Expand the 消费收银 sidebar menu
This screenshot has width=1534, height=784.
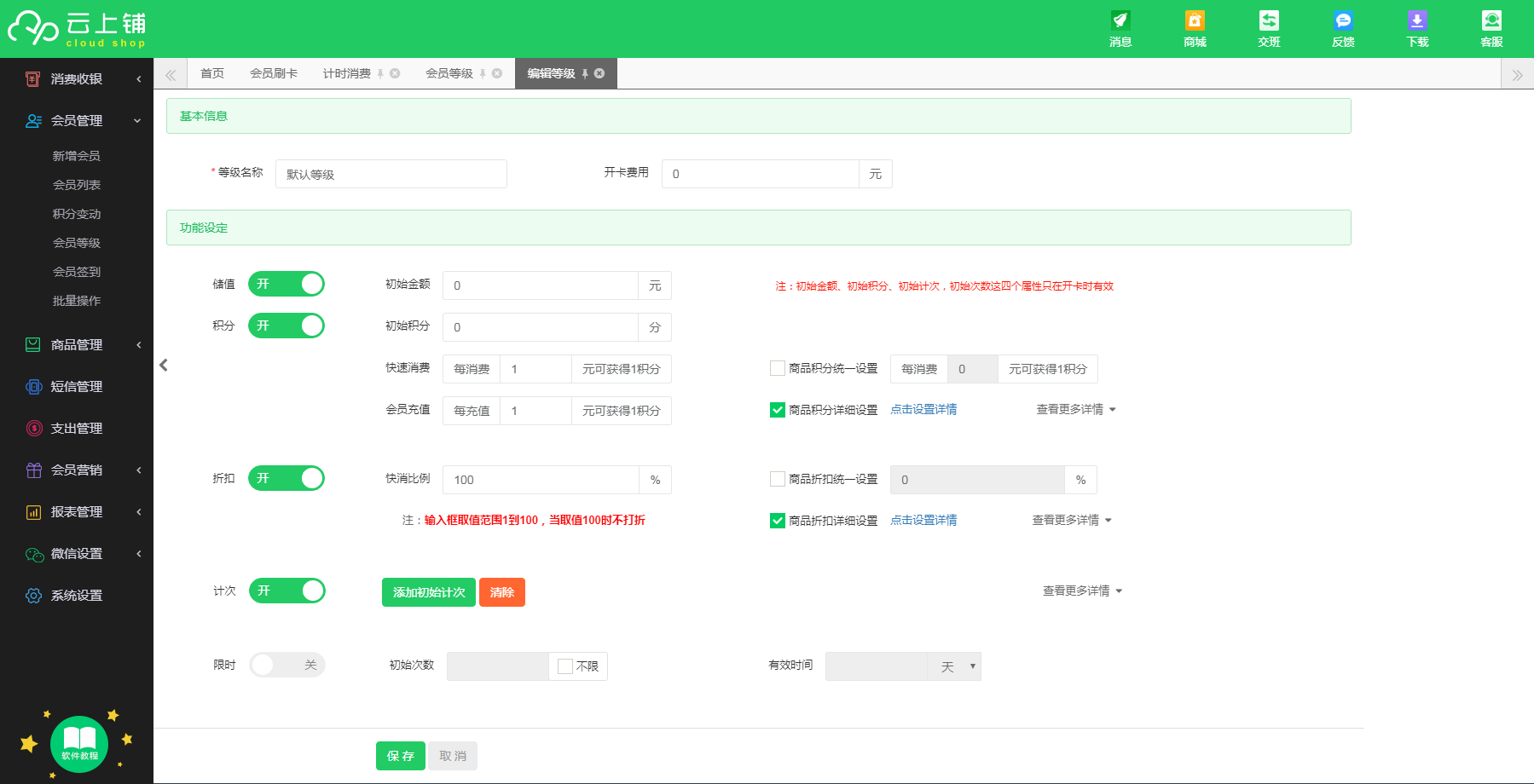click(x=139, y=79)
